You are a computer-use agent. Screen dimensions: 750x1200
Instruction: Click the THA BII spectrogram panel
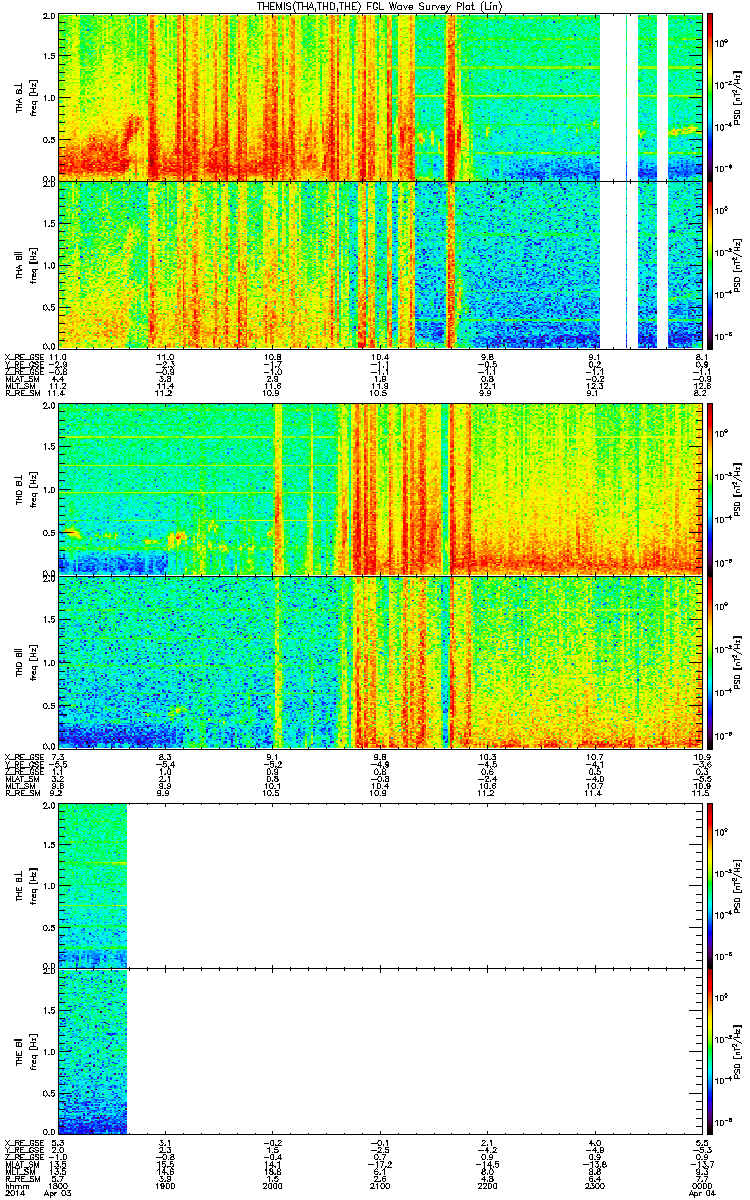(x=380, y=263)
